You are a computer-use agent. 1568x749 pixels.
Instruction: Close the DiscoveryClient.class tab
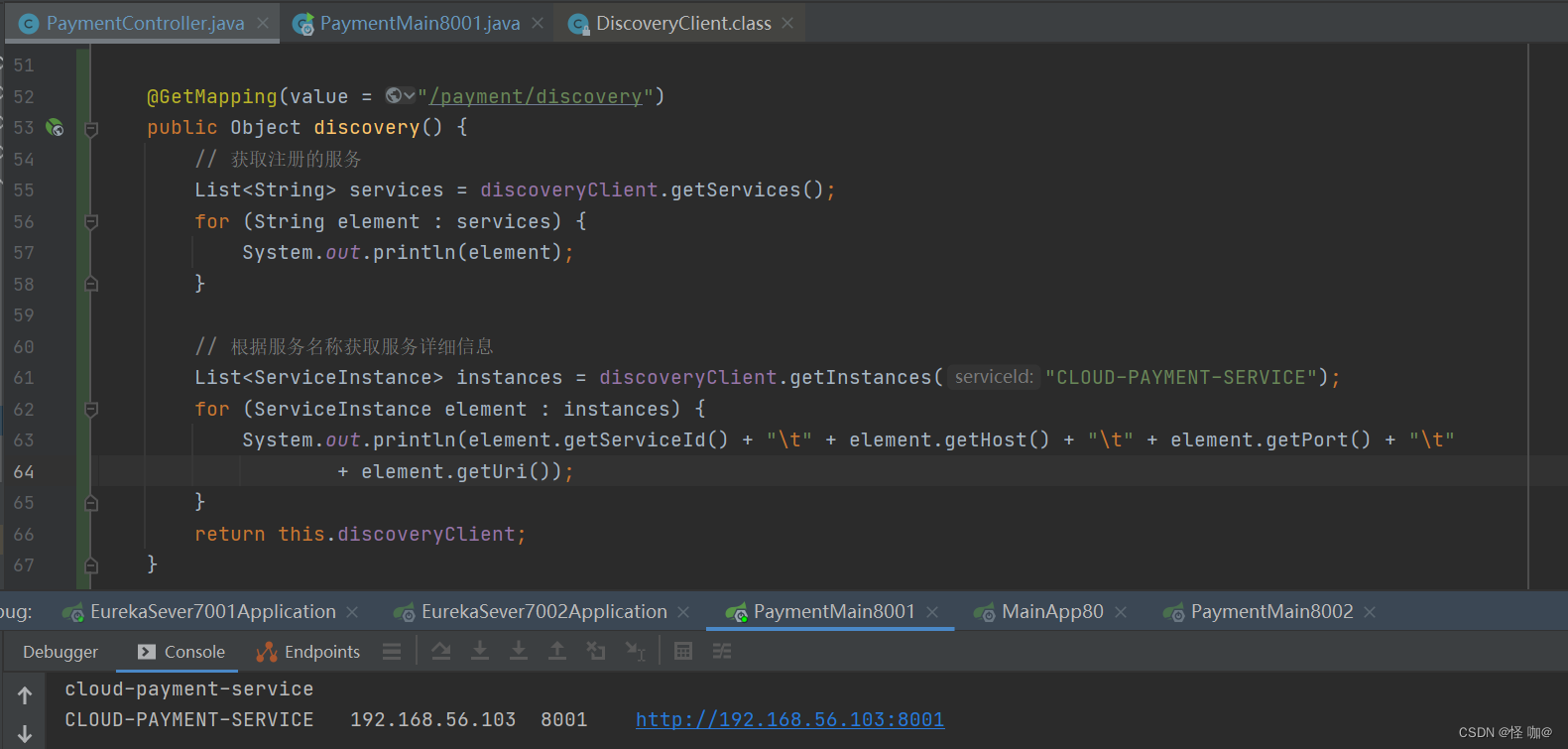point(787,23)
